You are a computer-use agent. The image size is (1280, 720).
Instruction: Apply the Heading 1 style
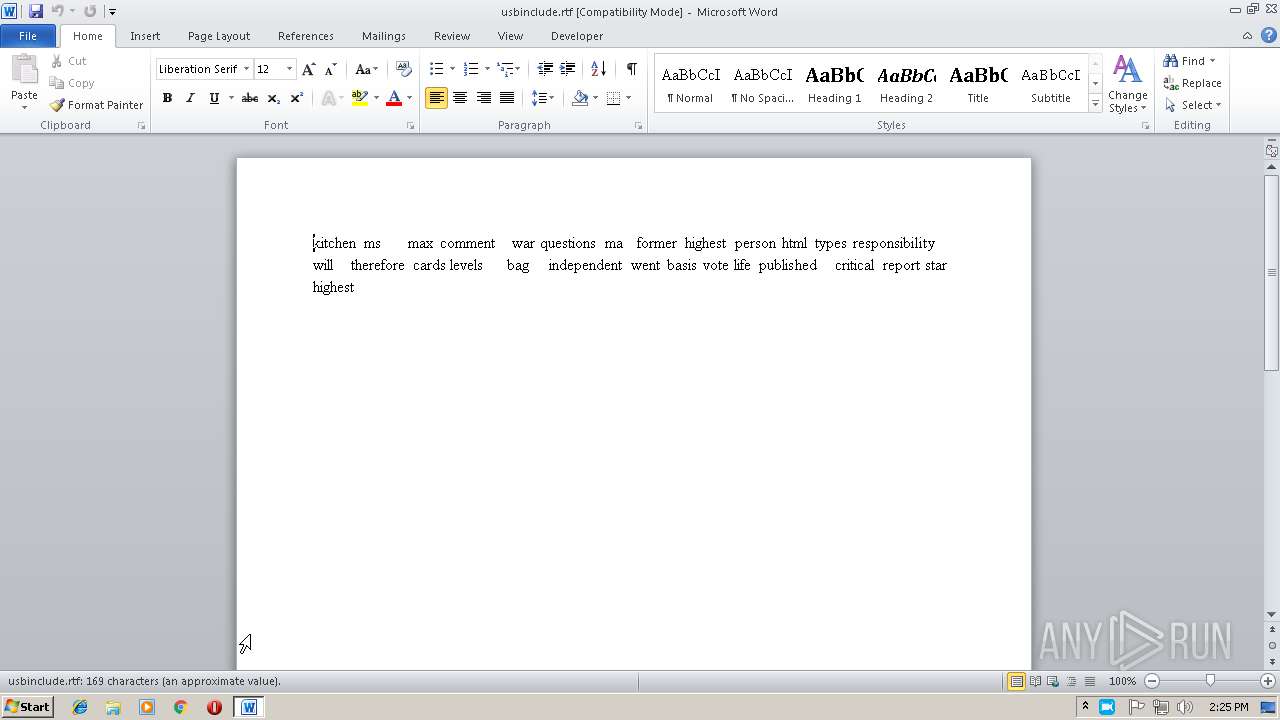pyautogui.click(x=834, y=84)
